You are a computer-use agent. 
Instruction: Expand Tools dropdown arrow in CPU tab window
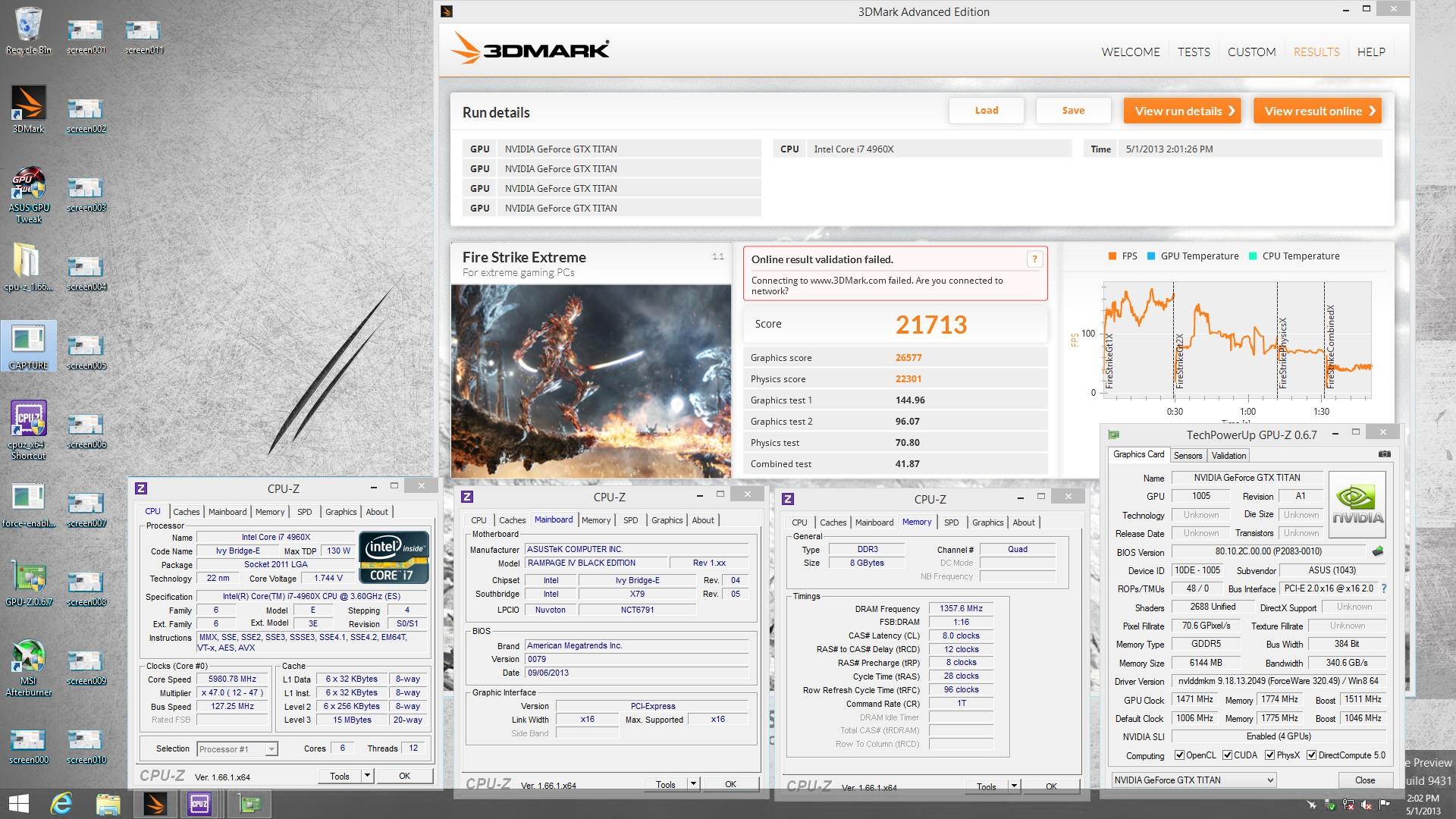(367, 776)
